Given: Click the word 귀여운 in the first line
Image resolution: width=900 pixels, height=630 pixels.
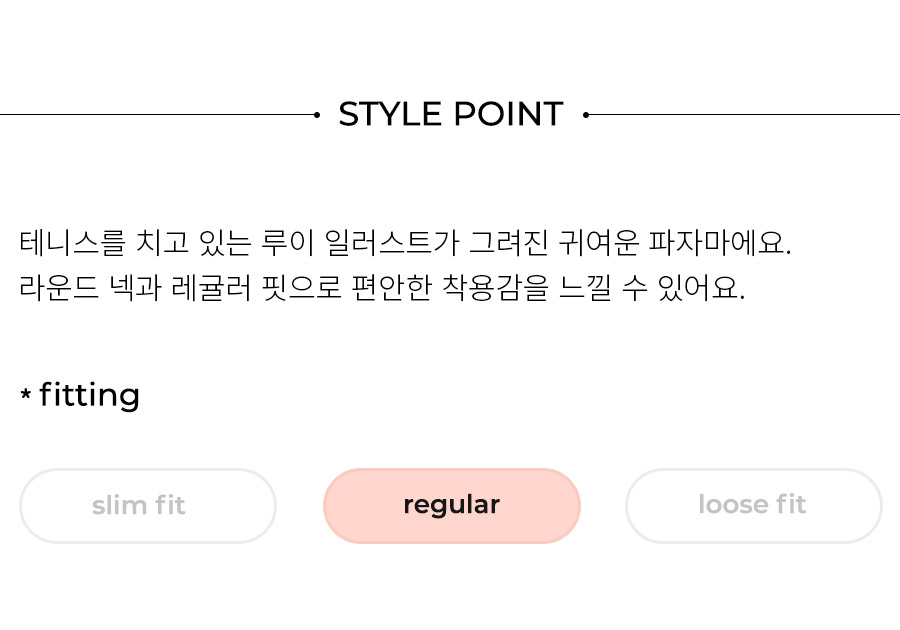Looking at the screenshot, I should [599, 242].
